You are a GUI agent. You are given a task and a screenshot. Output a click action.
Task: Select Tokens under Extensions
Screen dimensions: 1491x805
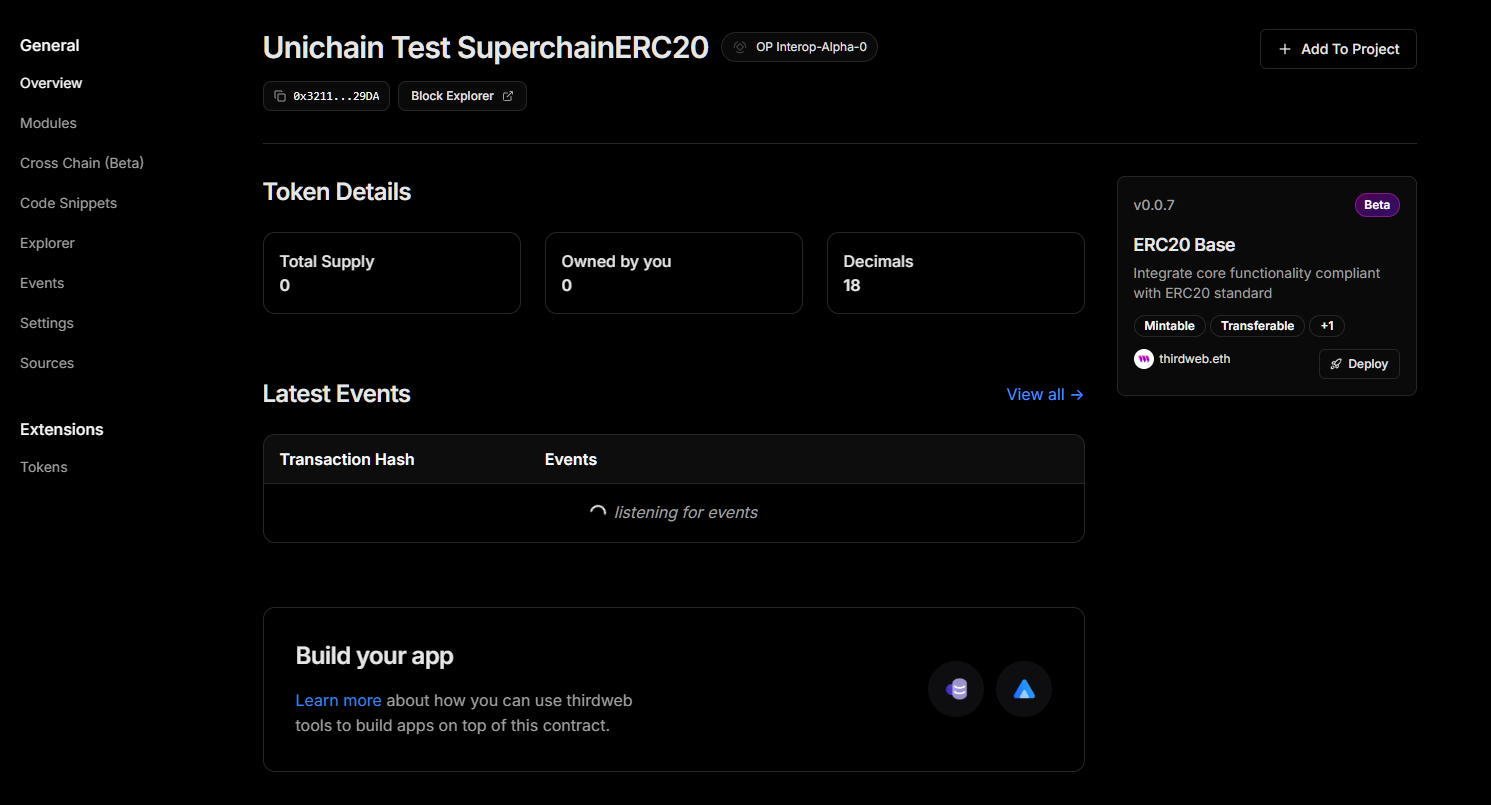(44, 467)
